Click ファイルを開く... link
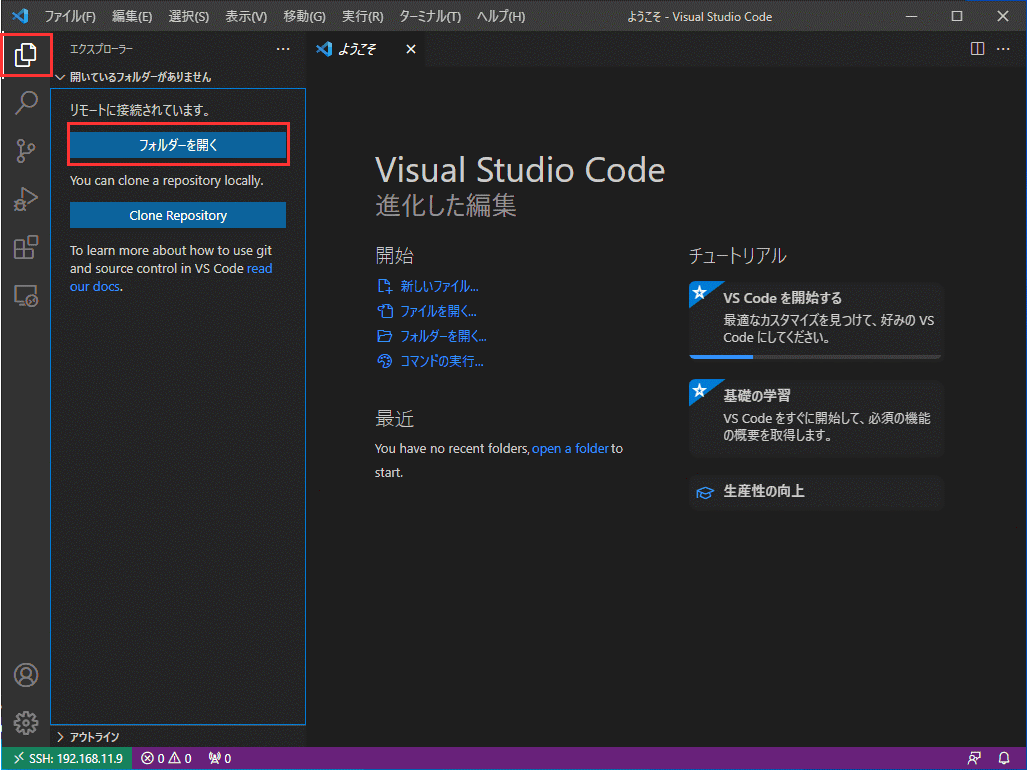 (427, 311)
